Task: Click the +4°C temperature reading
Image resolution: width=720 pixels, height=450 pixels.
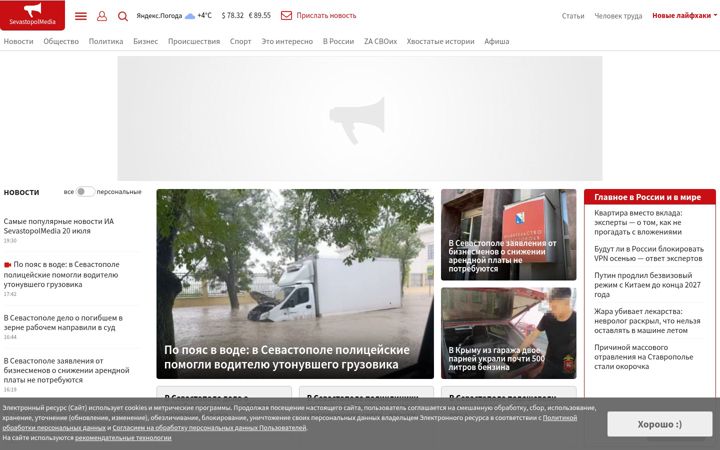Action: [204, 16]
